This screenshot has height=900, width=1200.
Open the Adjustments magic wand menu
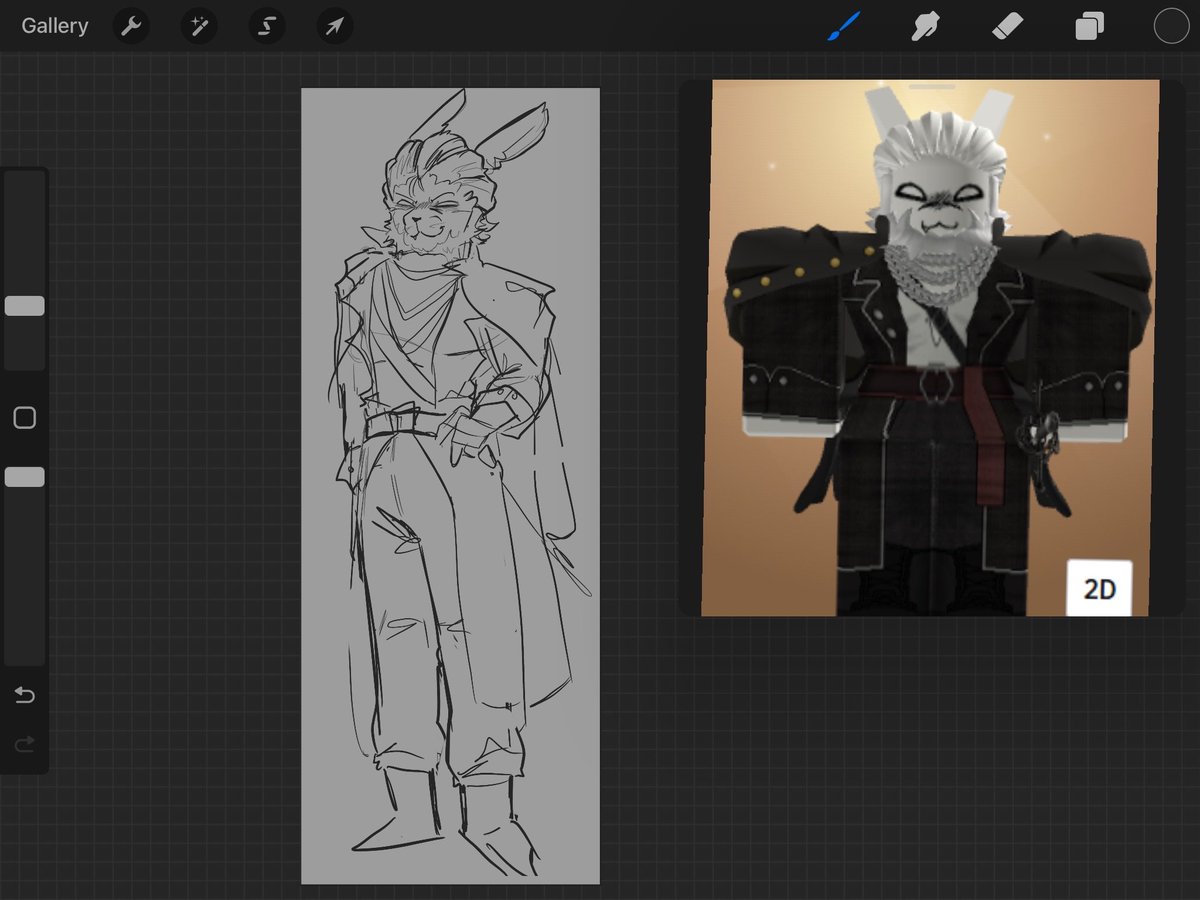pyautogui.click(x=199, y=27)
